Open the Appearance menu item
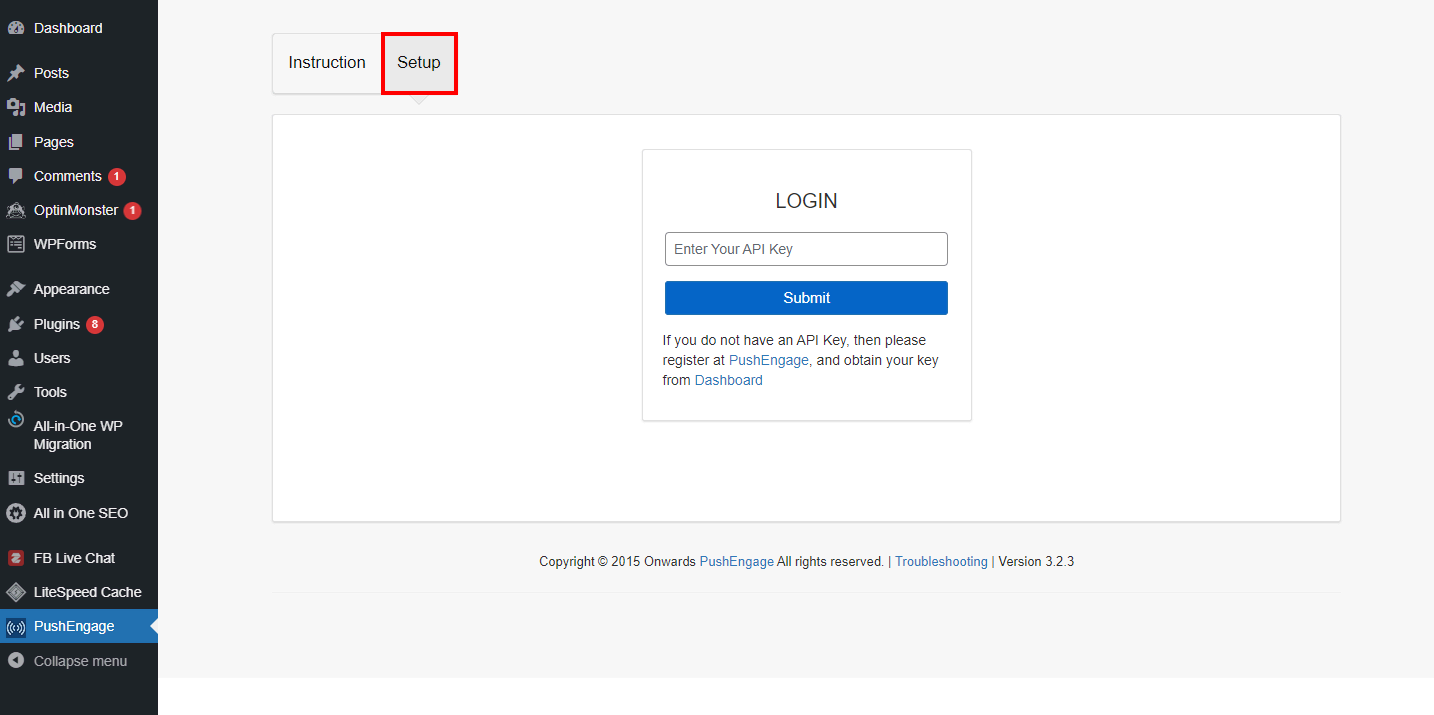 click(71, 289)
